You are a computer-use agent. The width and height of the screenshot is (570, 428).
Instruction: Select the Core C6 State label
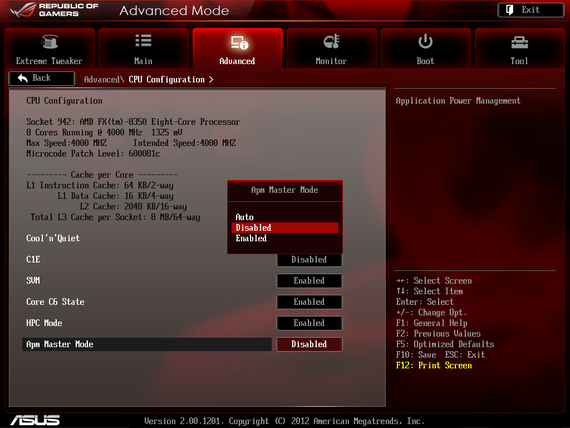(55, 301)
